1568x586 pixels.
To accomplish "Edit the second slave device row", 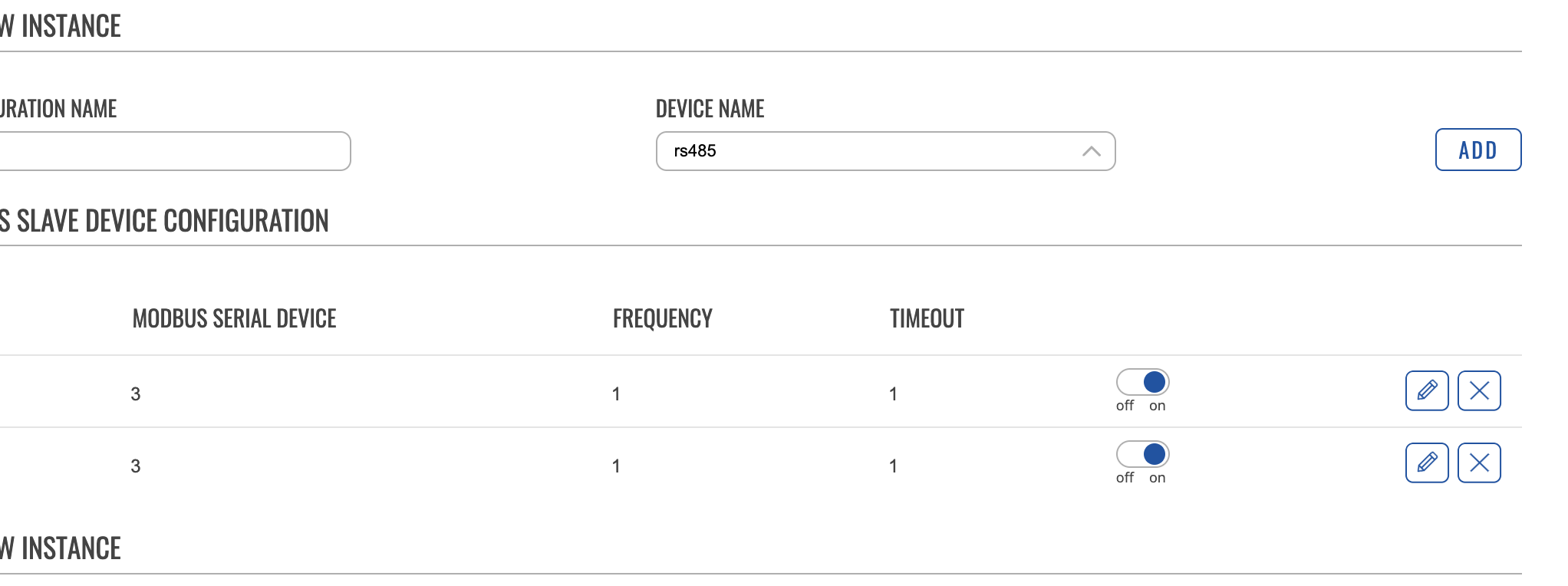I will pos(1427,463).
